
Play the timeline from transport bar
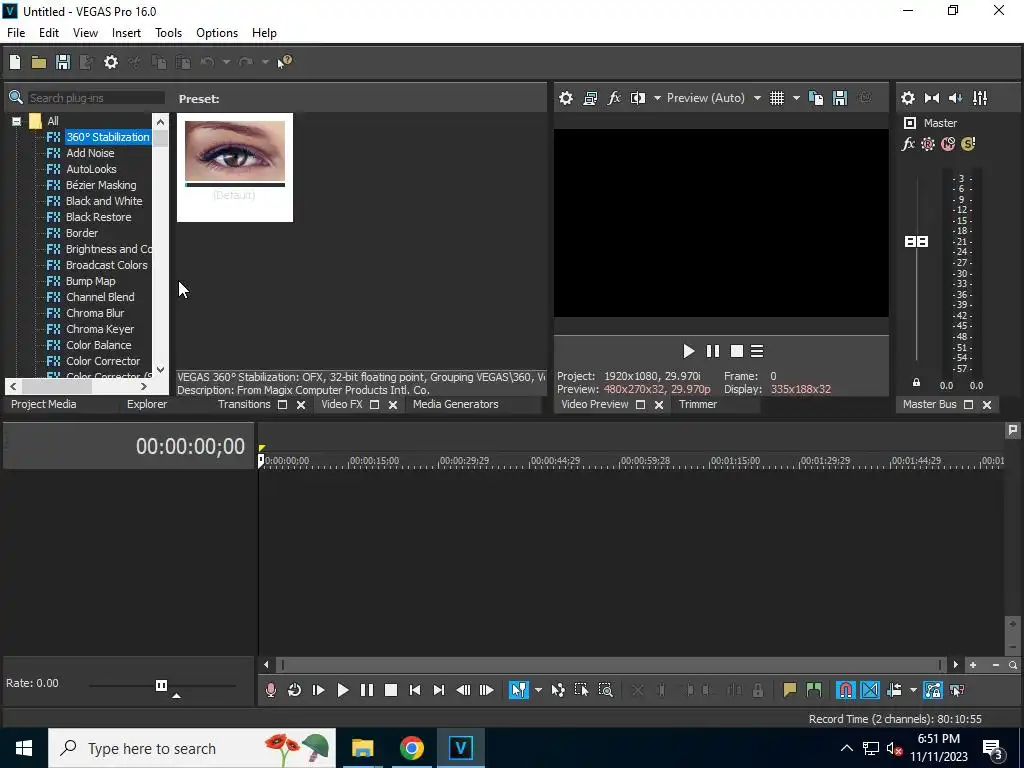tap(342, 690)
